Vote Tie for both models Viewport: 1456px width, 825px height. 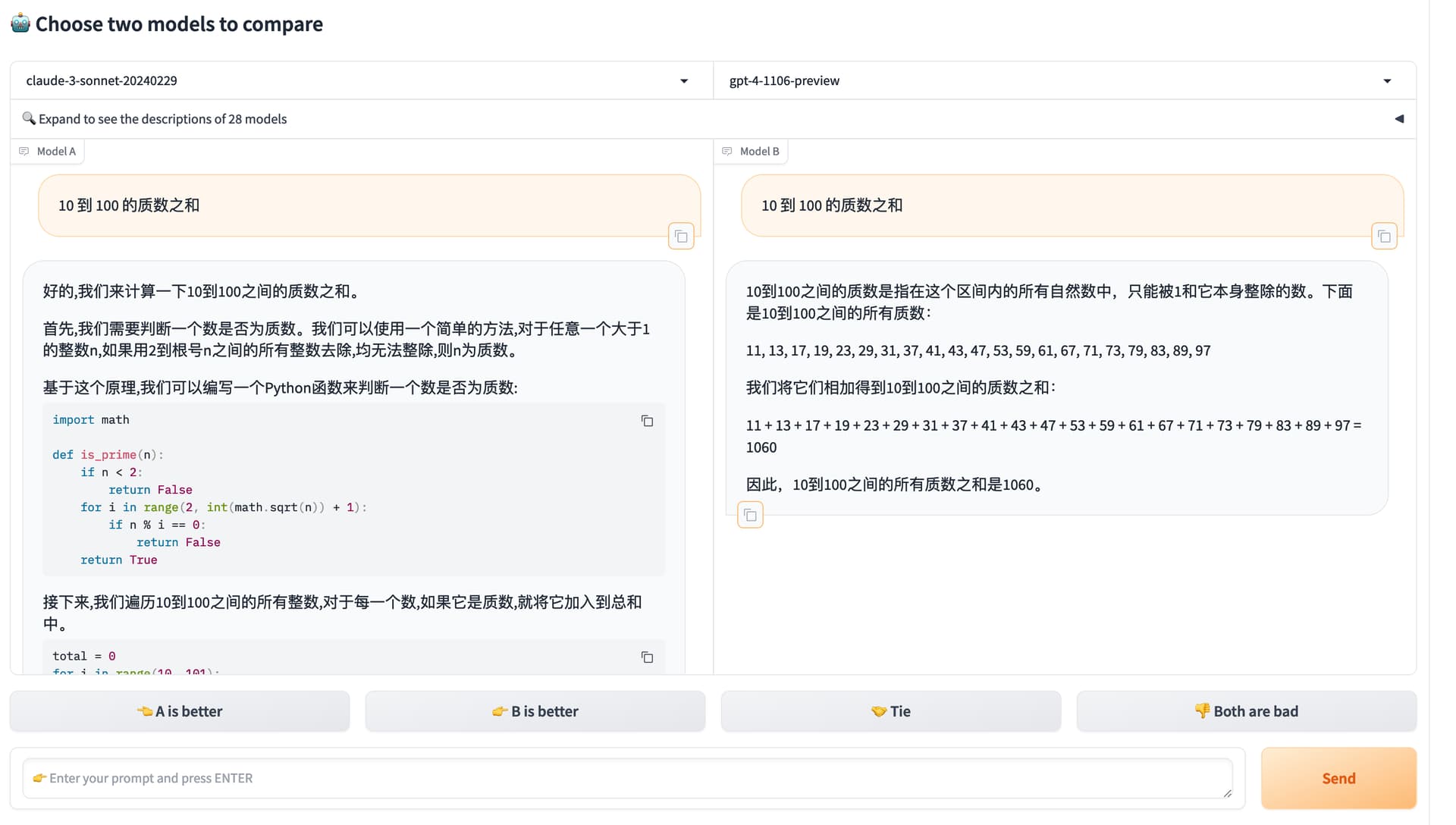pos(891,711)
